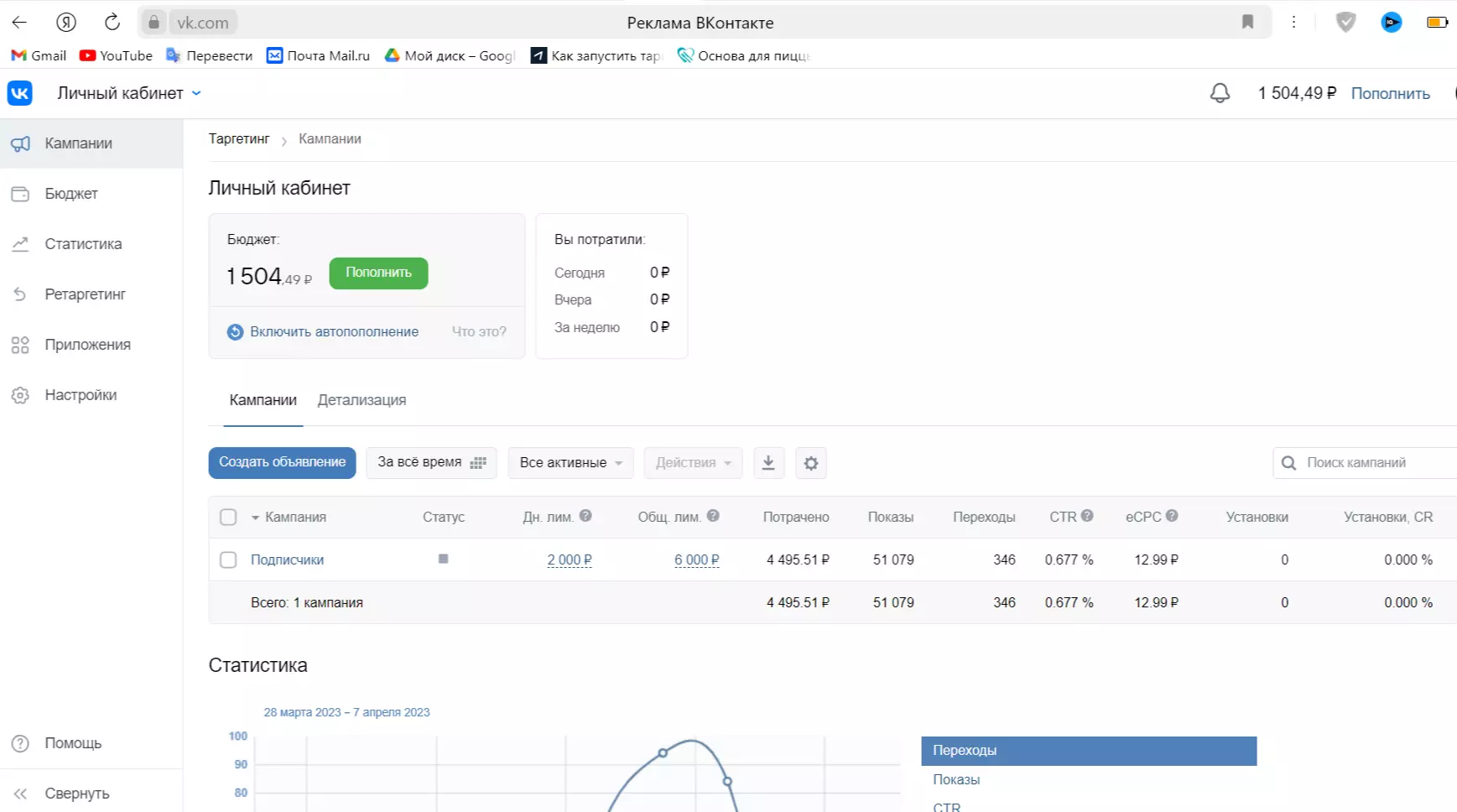This screenshot has height=812, width=1457.
Task: Click the stop status icon for Подписчики
Action: point(443,559)
